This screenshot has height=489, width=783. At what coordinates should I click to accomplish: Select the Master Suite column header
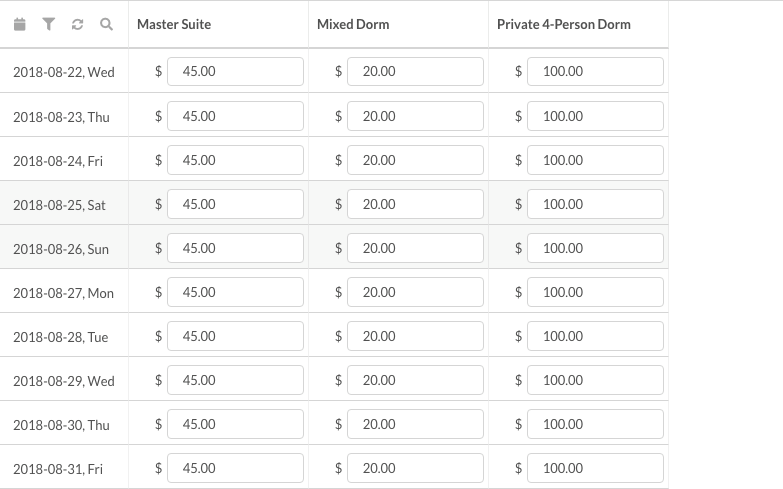tap(174, 24)
